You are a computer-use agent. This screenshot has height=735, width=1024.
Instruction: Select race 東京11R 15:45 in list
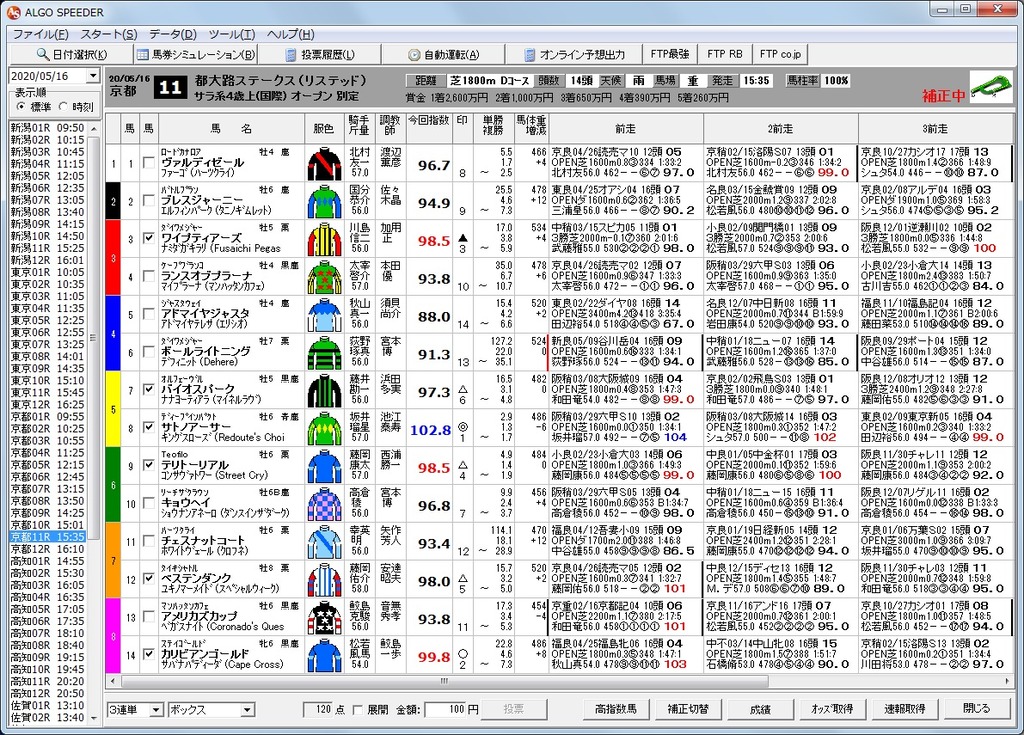48,393
